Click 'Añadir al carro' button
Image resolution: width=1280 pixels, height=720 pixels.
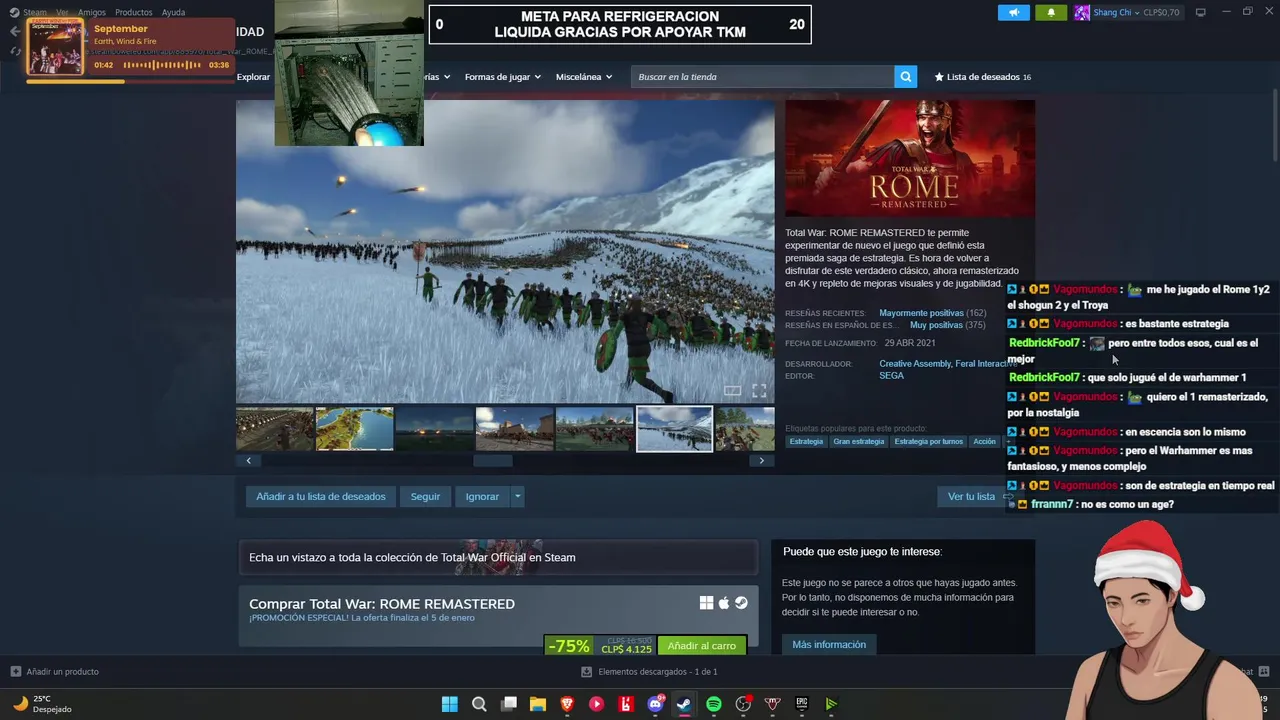pyautogui.click(x=702, y=646)
